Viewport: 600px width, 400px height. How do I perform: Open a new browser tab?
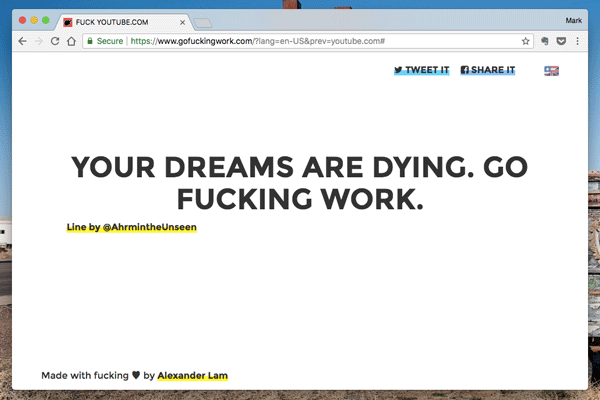pos(200,21)
